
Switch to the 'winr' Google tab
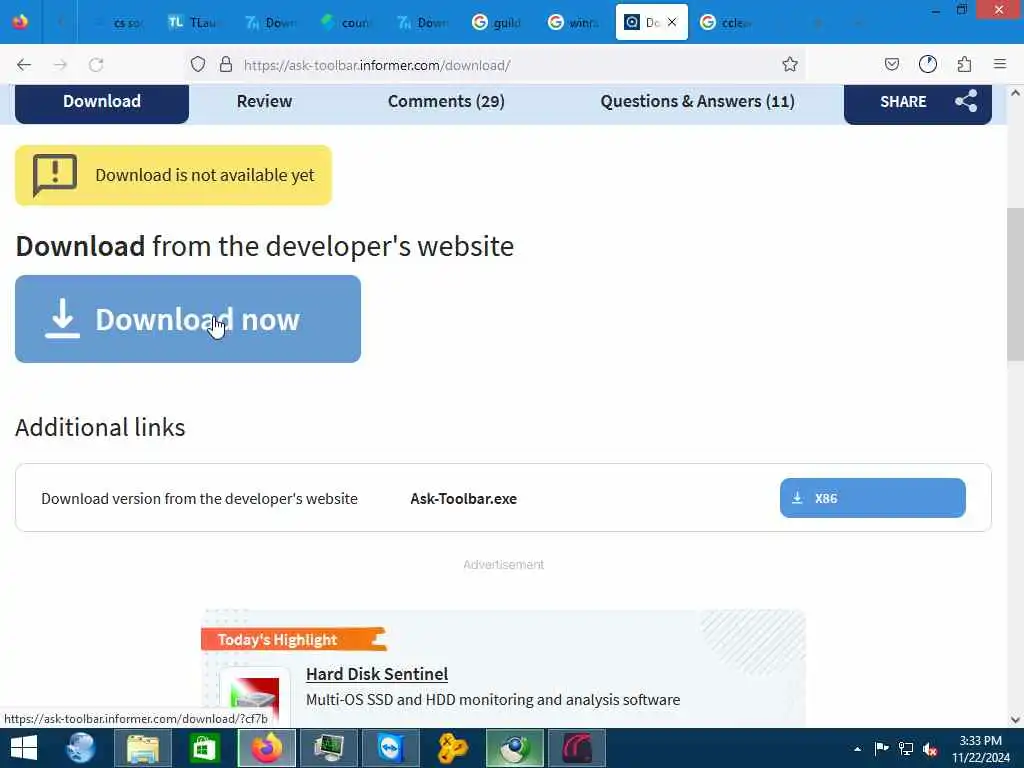(573, 23)
